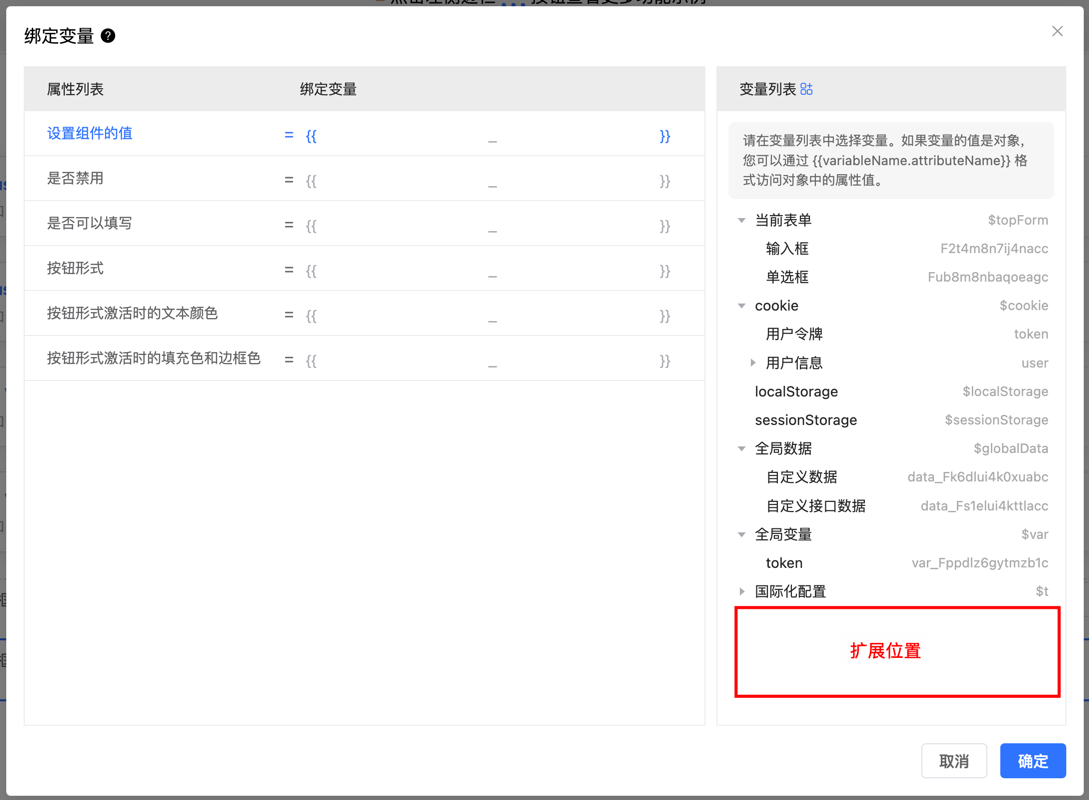Collapse the 全局数据 tree node
The image size is (1089, 800).
742,449
